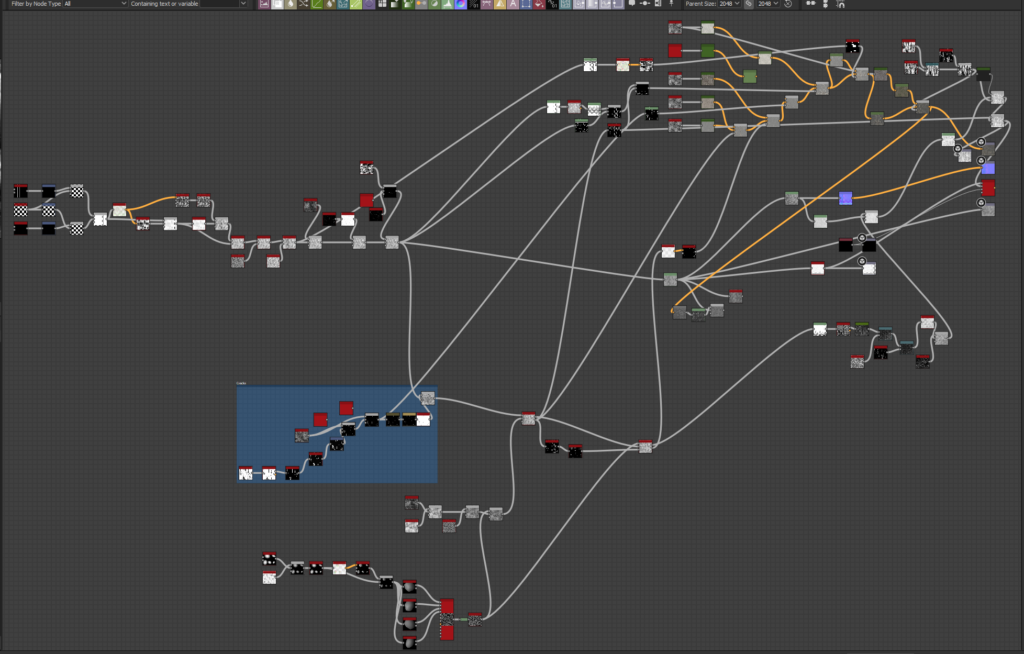This screenshot has width=1024, height=654.
Task: Add a Gradient Map node from the toolbar
Action: (408, 4)
